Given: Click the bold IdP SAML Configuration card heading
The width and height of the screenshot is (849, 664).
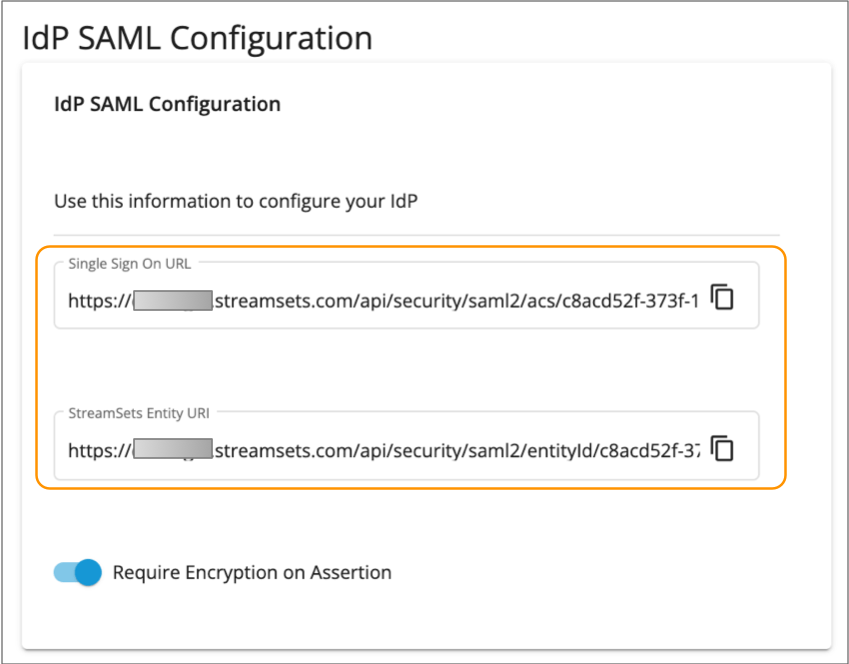Looking at the screenshot, I should (167, 104).
